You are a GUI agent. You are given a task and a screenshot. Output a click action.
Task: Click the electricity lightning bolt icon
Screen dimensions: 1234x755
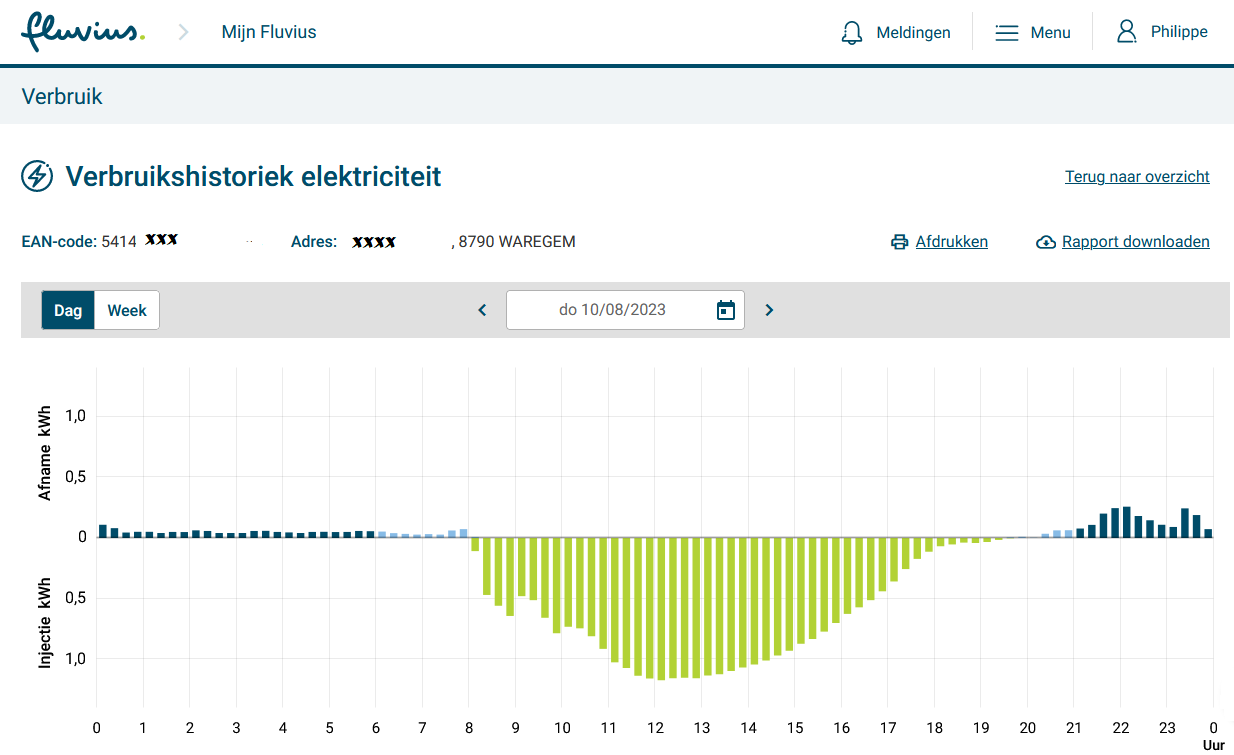pyautogui.click(x=37, y=176)
